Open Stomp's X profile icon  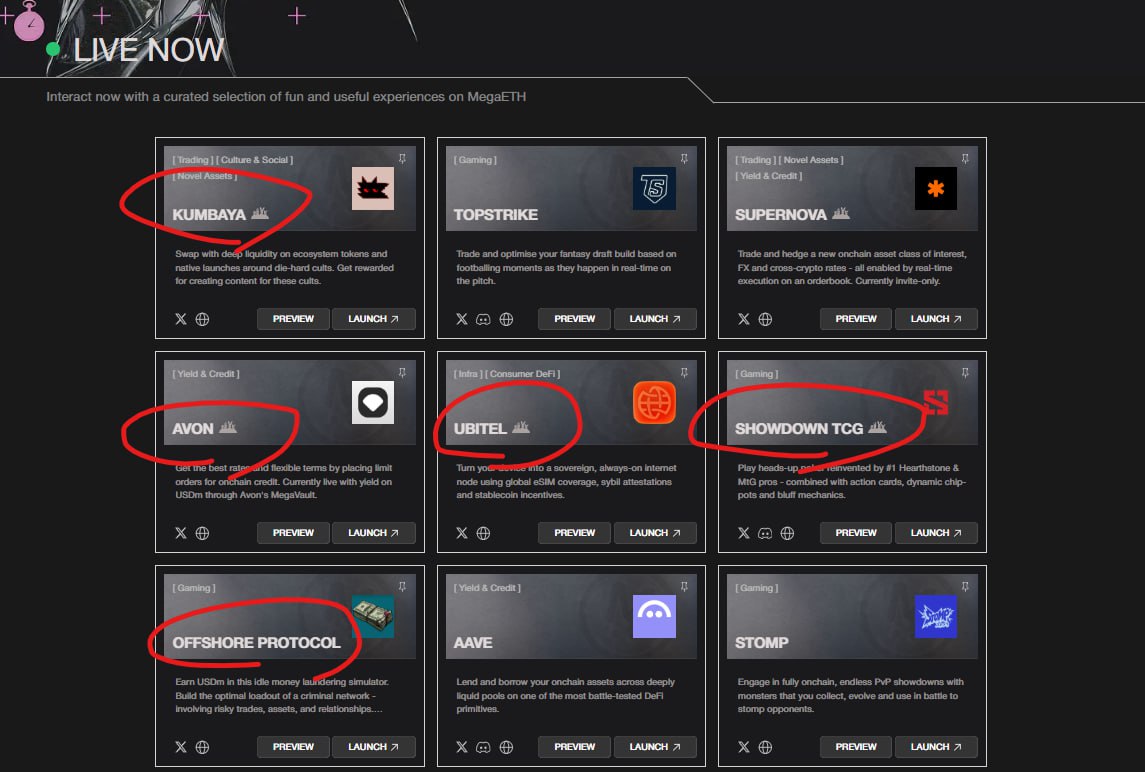coord(743,747)
